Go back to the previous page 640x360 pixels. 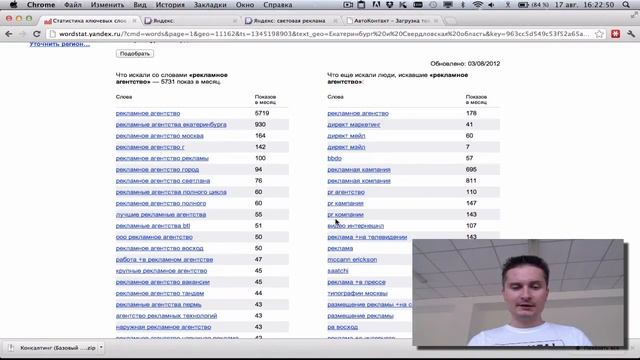tap(9, 34)
